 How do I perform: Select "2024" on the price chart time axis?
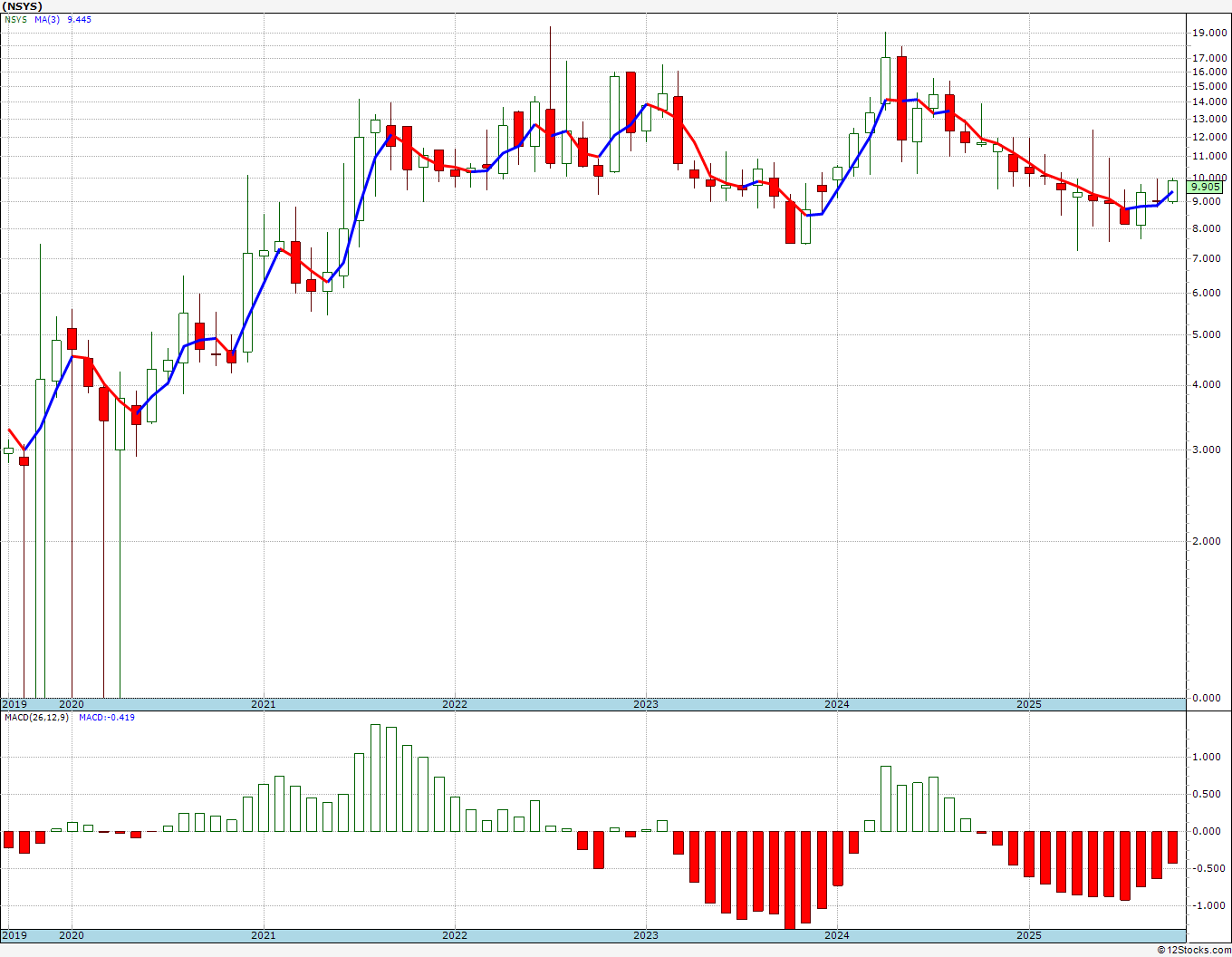tap(837, 704)
